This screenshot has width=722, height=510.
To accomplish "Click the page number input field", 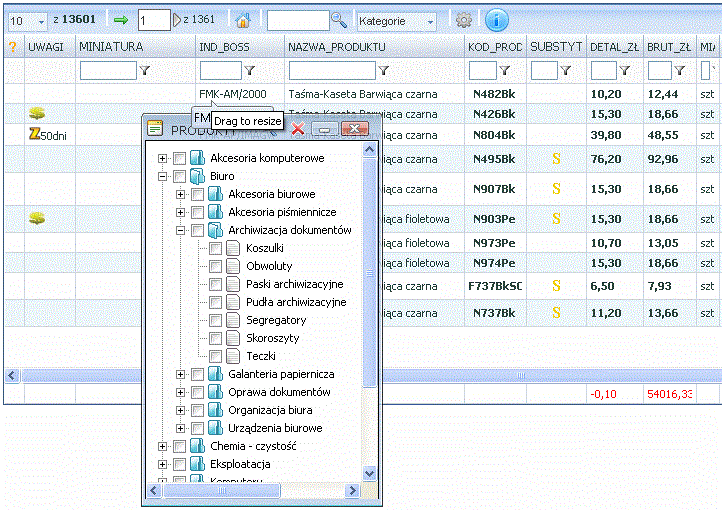I will point(154,20).
